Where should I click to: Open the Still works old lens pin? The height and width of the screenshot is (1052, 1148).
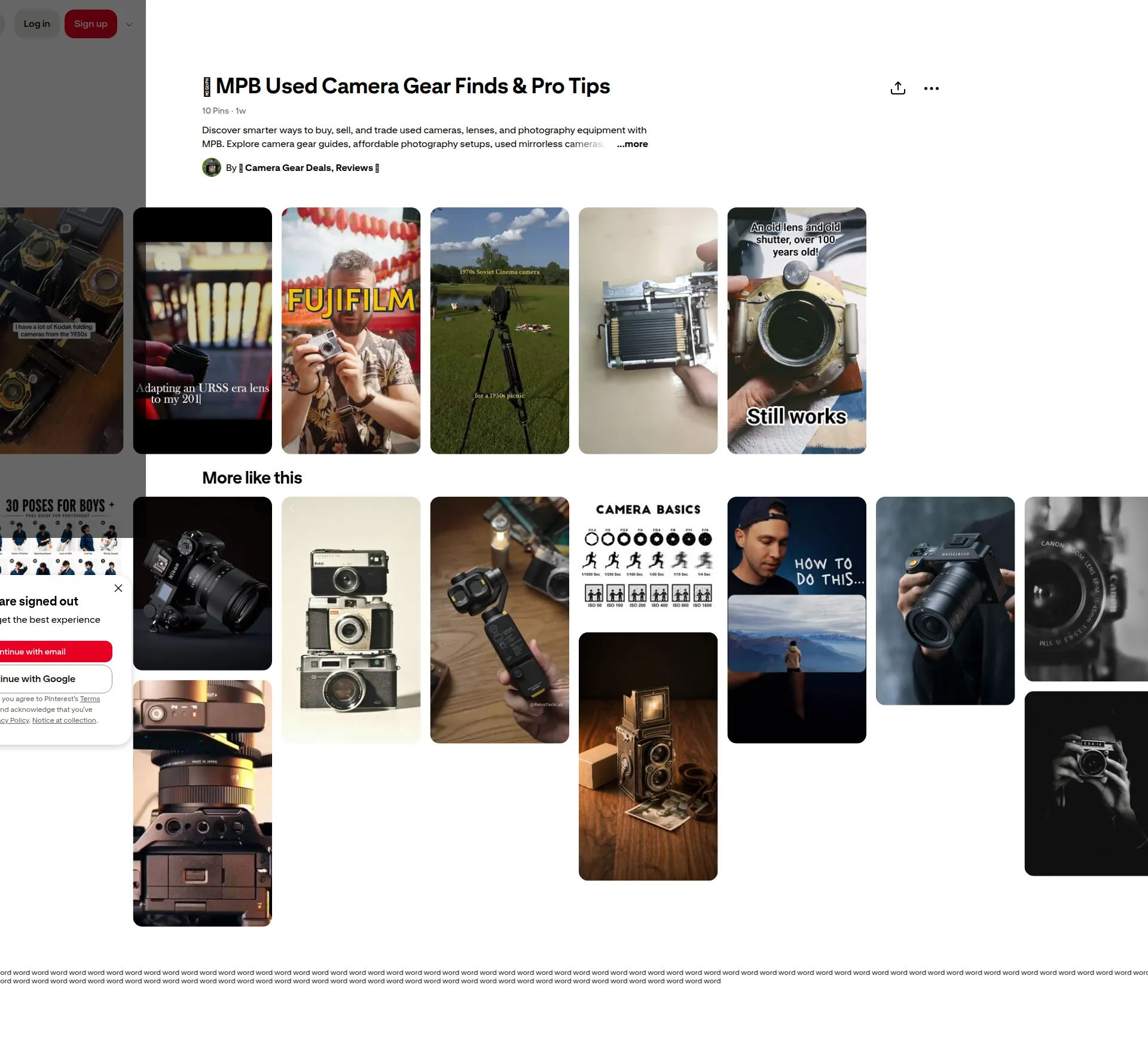796,331
